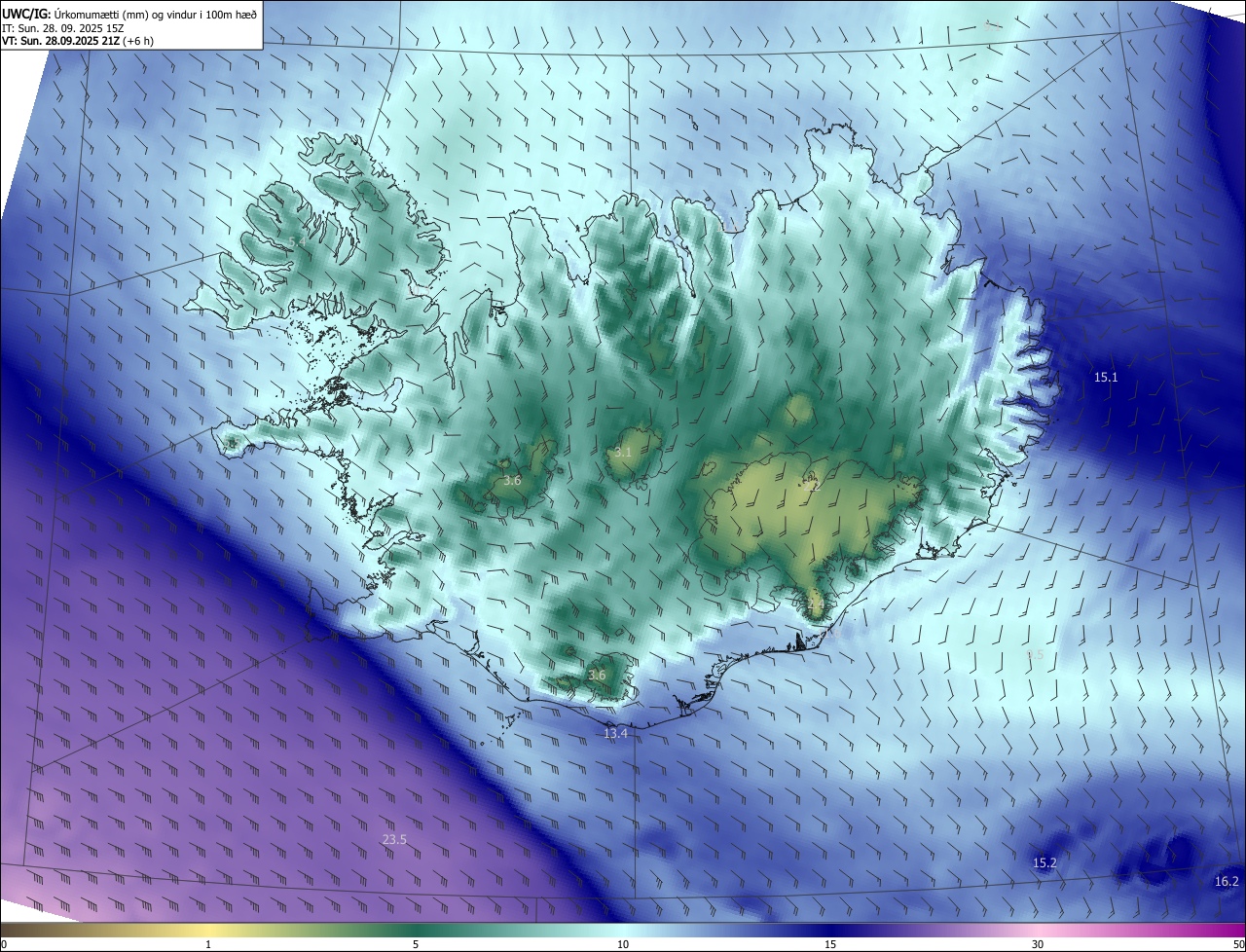Screen dimensions: 1246x952
Task: Click the 'IT: Sun. 28. 09. 2025 15Z' line
Action: pyautogui.click(x=61, y=28)
